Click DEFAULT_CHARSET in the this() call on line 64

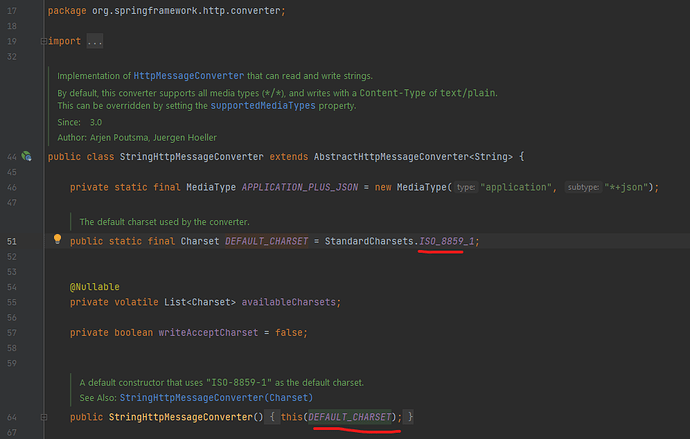[x=350, y=417]
